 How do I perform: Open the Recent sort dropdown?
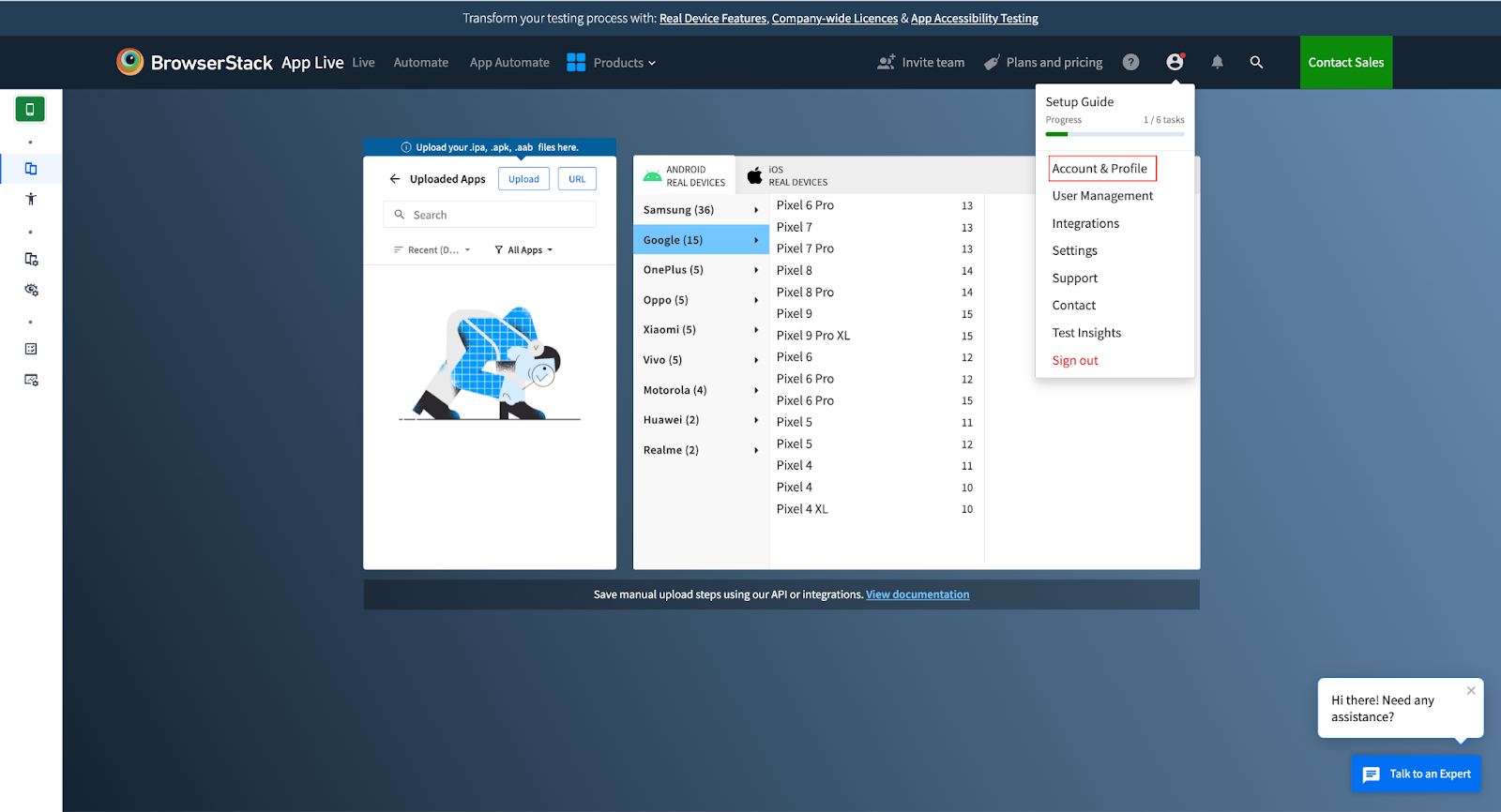pyautogui.click(x=432, y=250)
